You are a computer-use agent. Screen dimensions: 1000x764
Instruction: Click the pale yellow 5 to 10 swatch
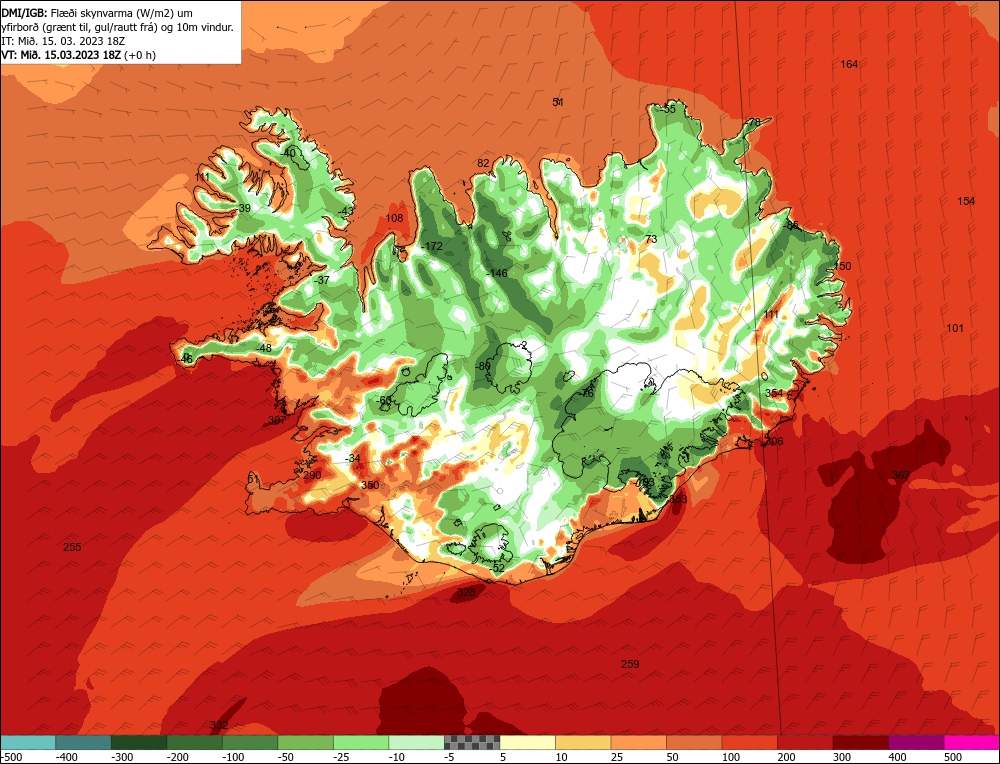tap(527, 742)
